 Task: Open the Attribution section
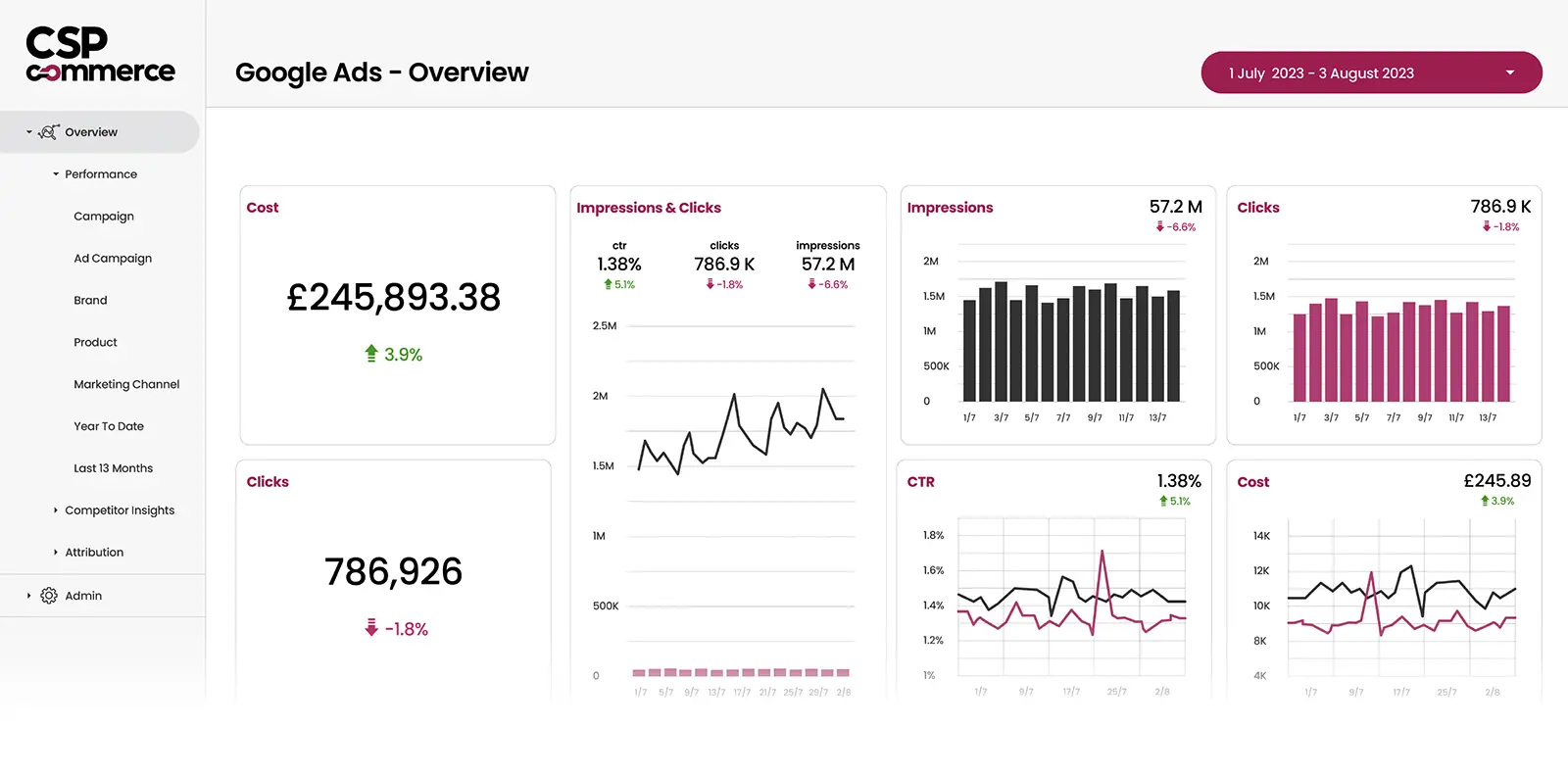94,553
